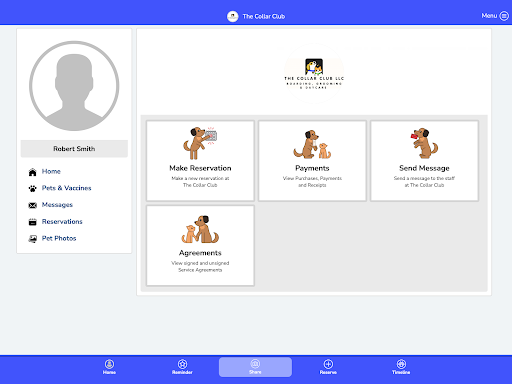
Task: Click the large Collar Club LLC logo
Action: (314, 73)
